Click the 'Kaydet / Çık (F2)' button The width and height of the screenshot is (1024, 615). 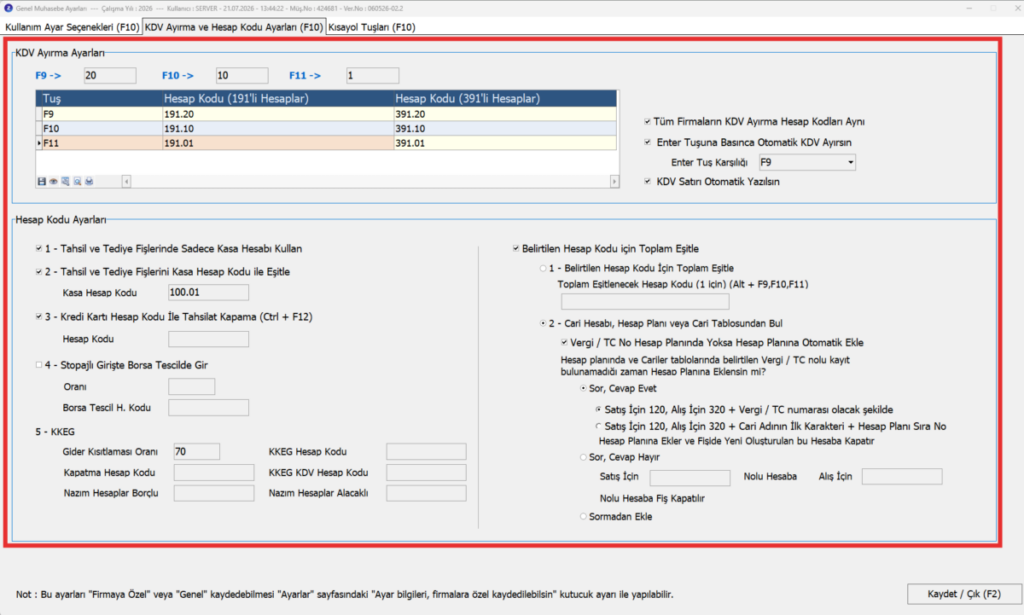coord(964,594)
